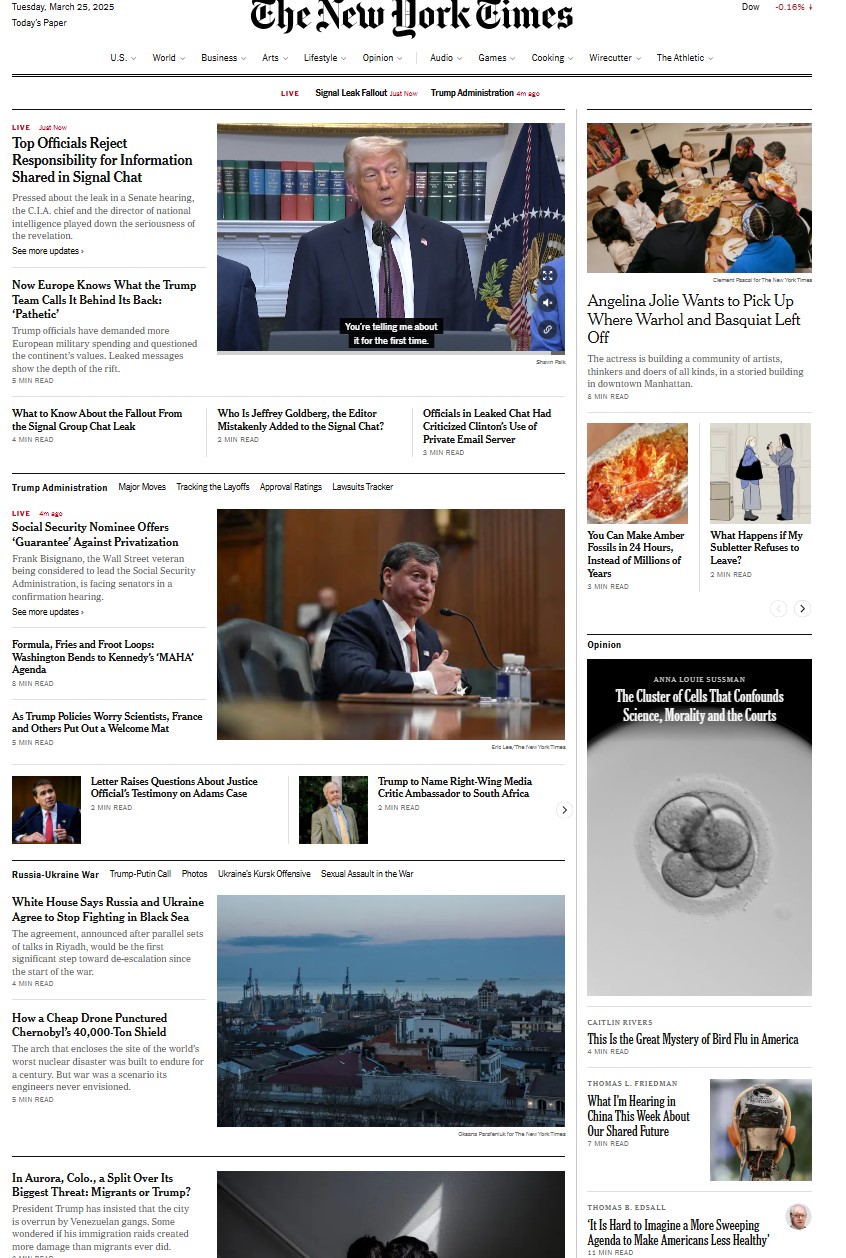846x1258 pixels.
Task: Go to previous slide in right-column carousel
Action: tap(778, 608)
